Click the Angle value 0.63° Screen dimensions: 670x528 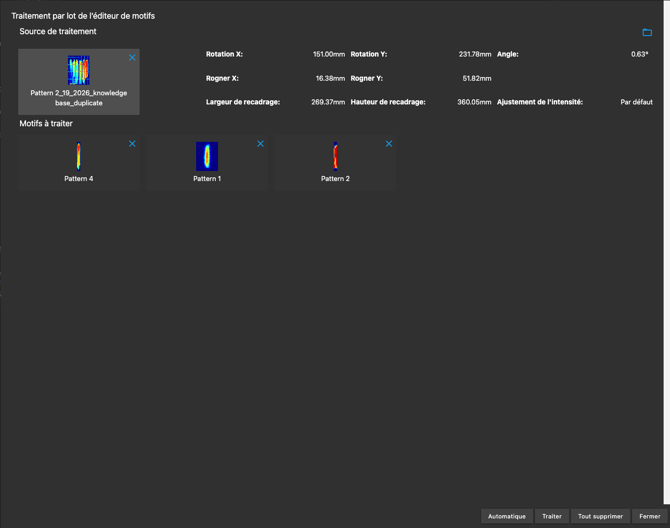(x=639, y=54)
